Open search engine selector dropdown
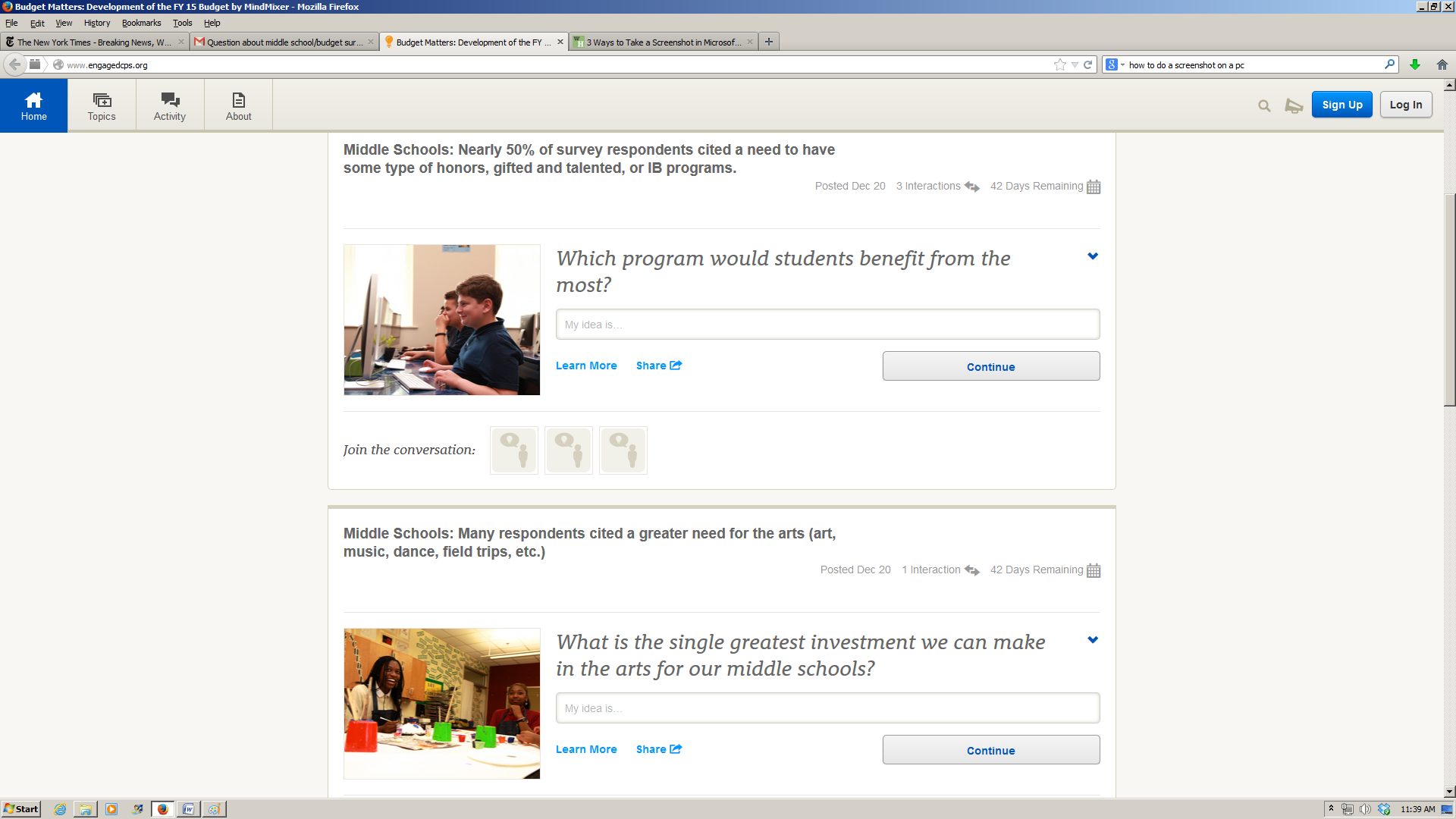 [1115, 64]
